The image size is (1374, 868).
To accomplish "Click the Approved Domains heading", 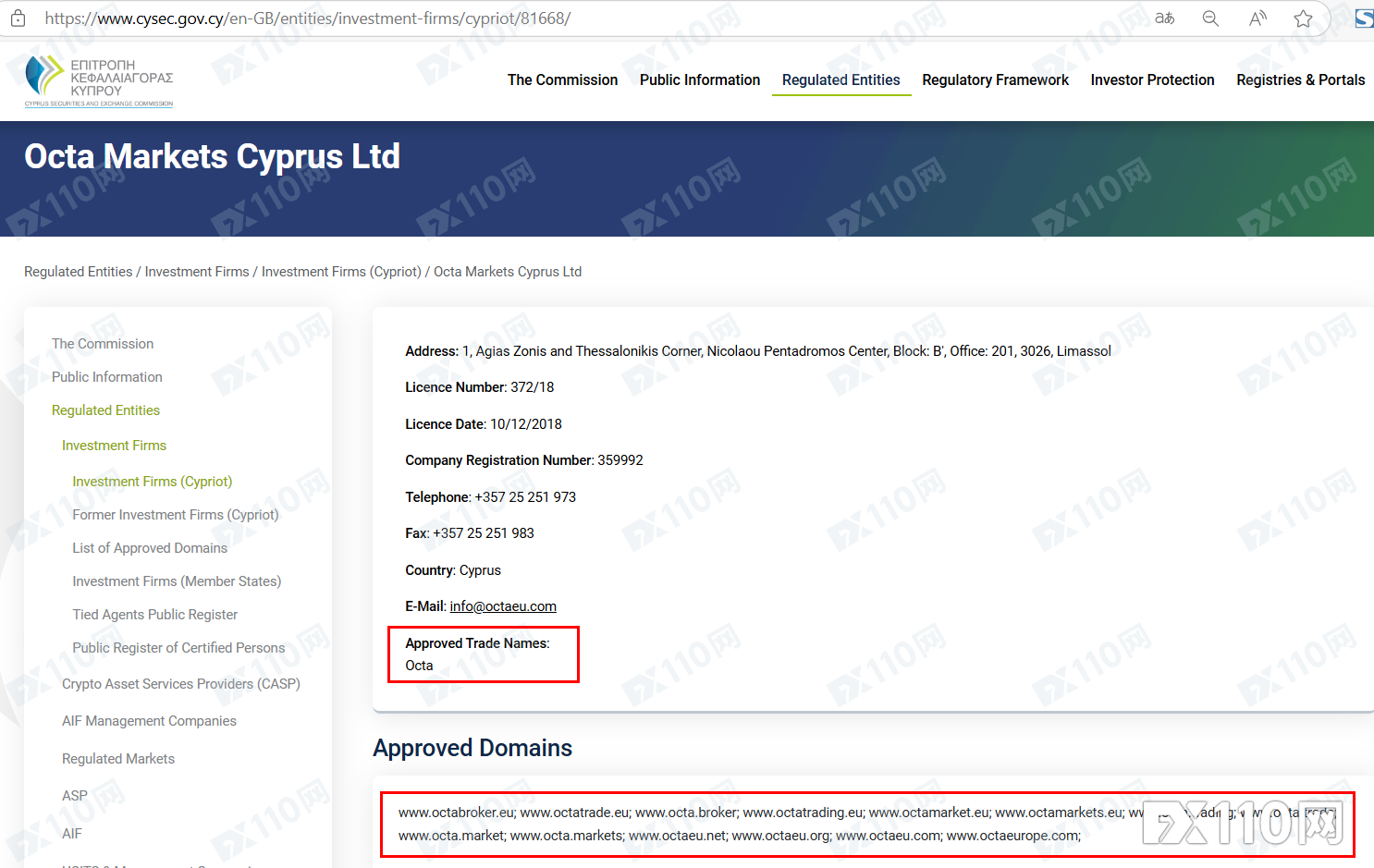I will (472, 748).
